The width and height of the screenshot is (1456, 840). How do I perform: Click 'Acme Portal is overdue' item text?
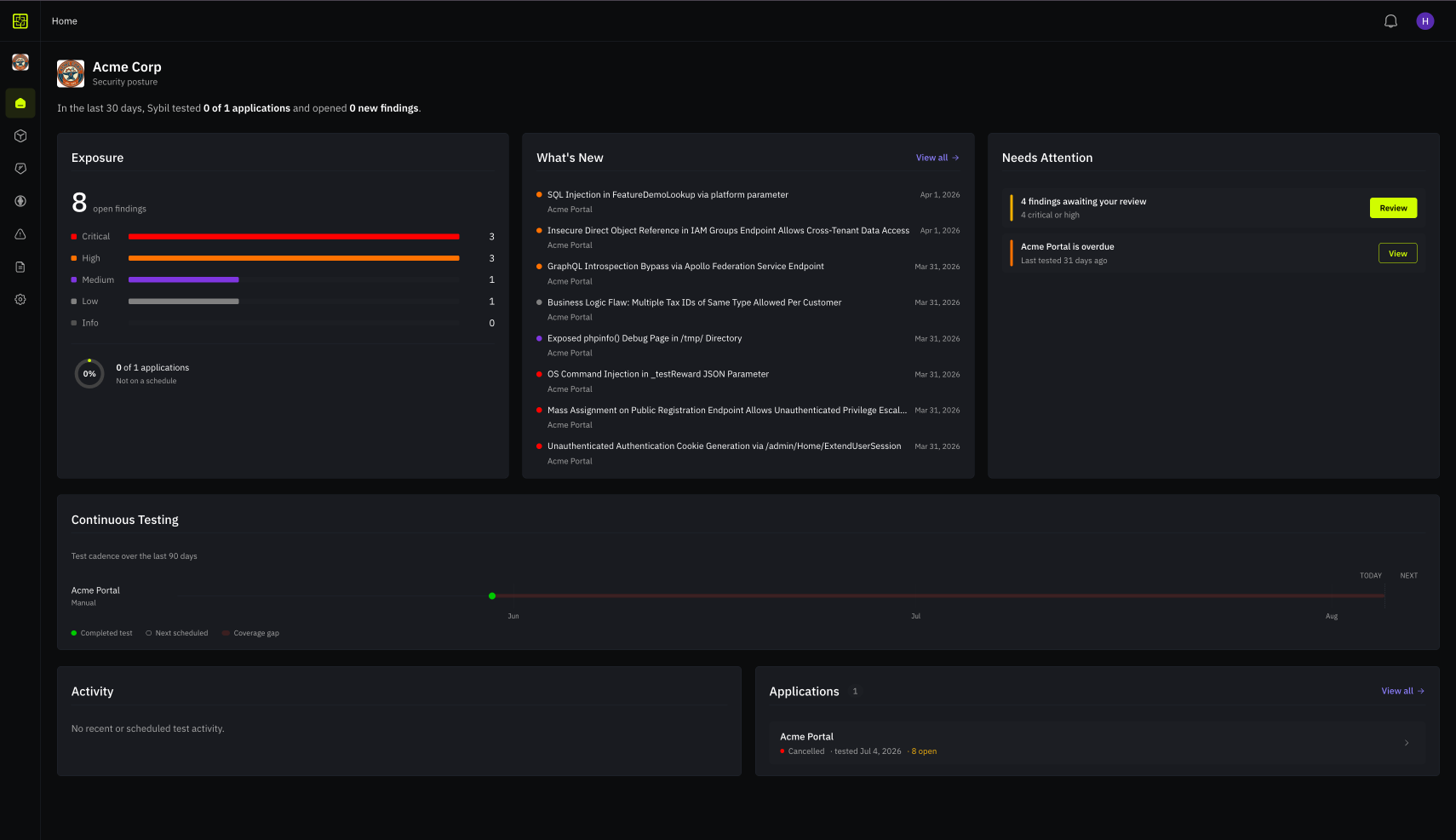tap(1067, 247)
